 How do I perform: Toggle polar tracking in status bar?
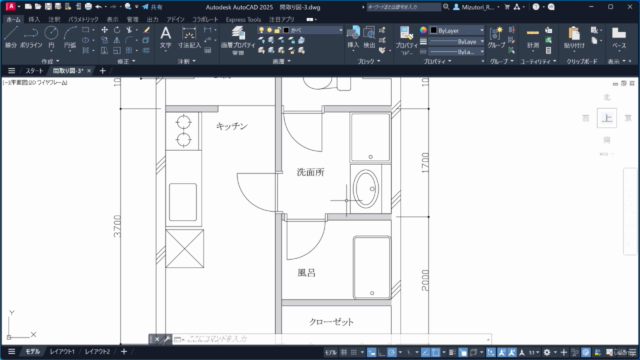pyautogui.click(x=392, y=352)
